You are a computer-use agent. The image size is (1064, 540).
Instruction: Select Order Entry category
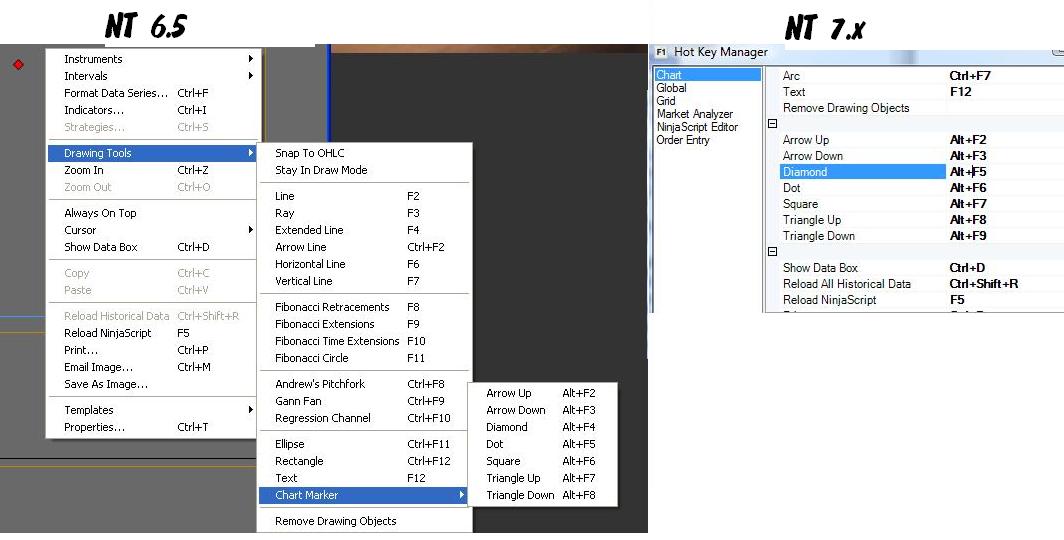(683, 140)
